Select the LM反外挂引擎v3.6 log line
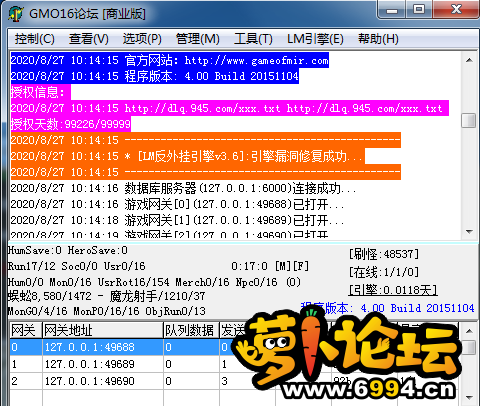Viewport: 480px width, 406px height. [x=188, y=156]
